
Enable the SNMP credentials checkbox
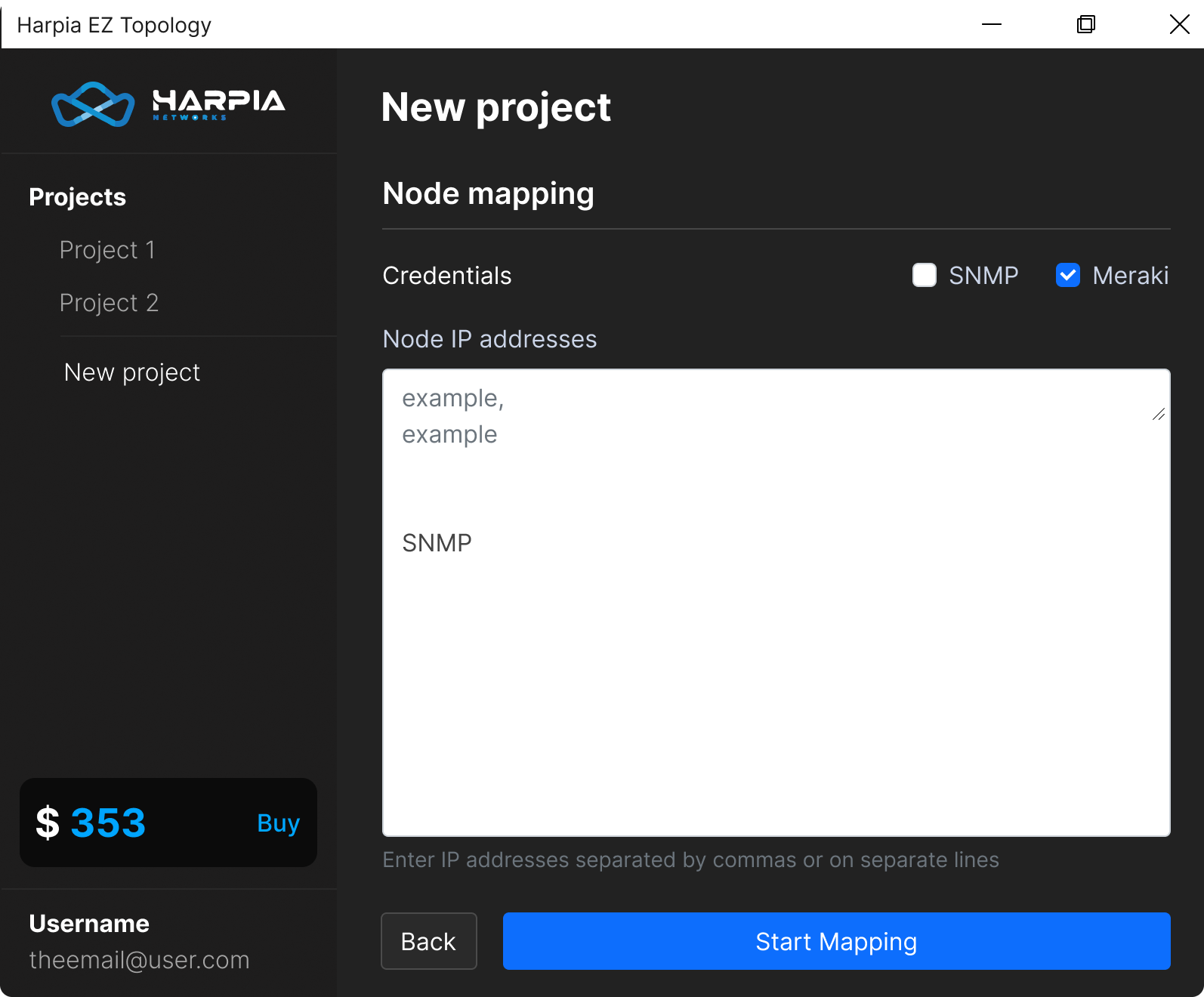click(x=924, y=275)
